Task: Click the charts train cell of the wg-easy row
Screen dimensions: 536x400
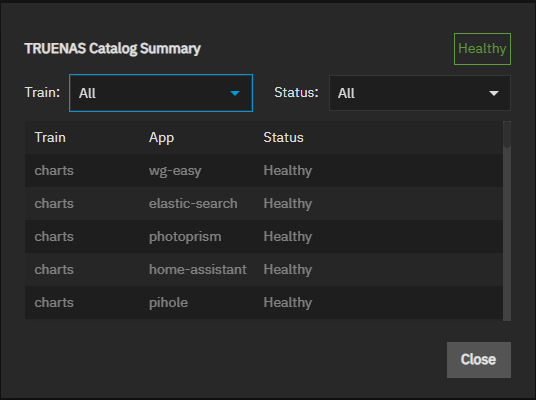Action: click(54, 171)
